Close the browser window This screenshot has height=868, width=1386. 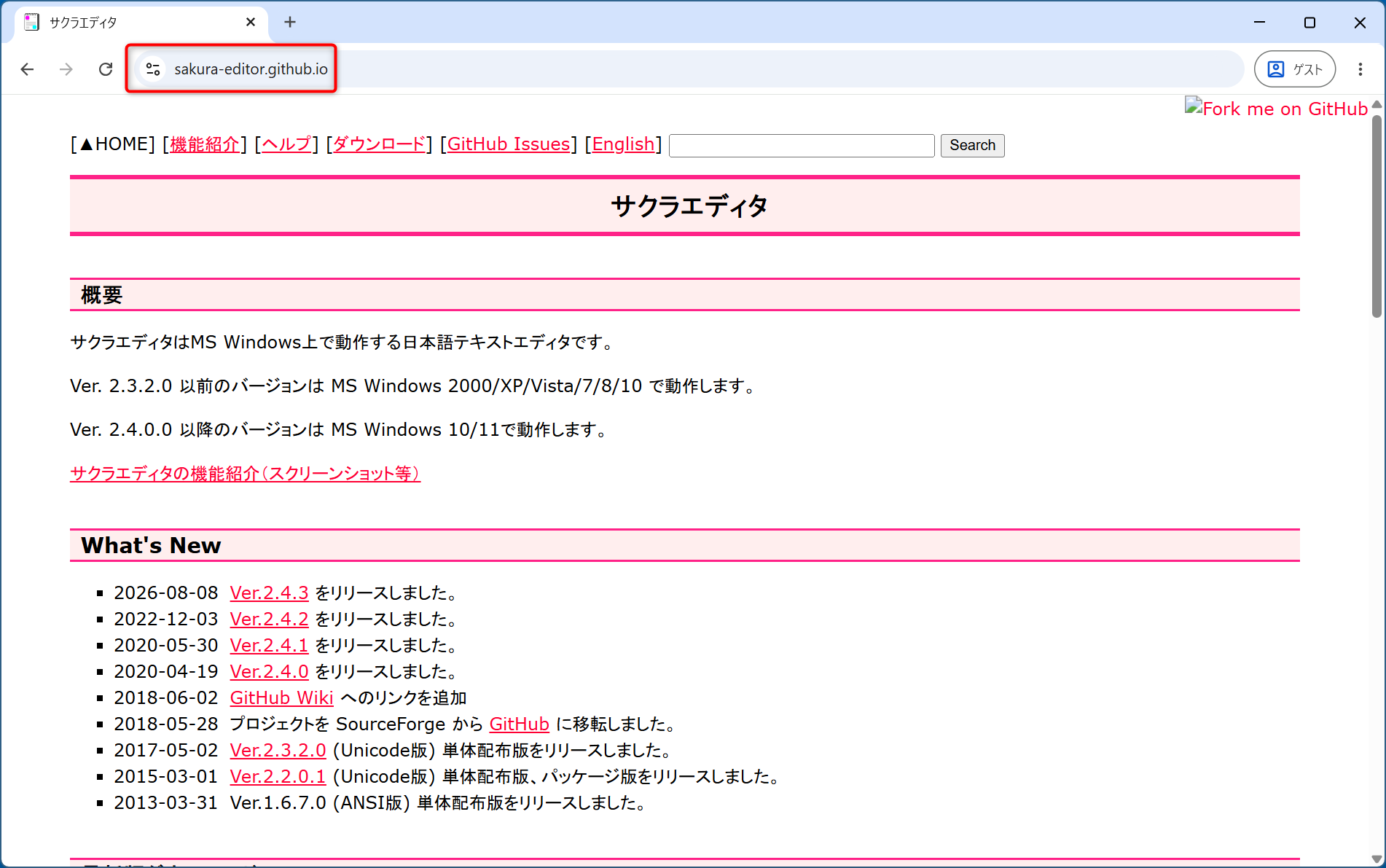point(1360,23)
